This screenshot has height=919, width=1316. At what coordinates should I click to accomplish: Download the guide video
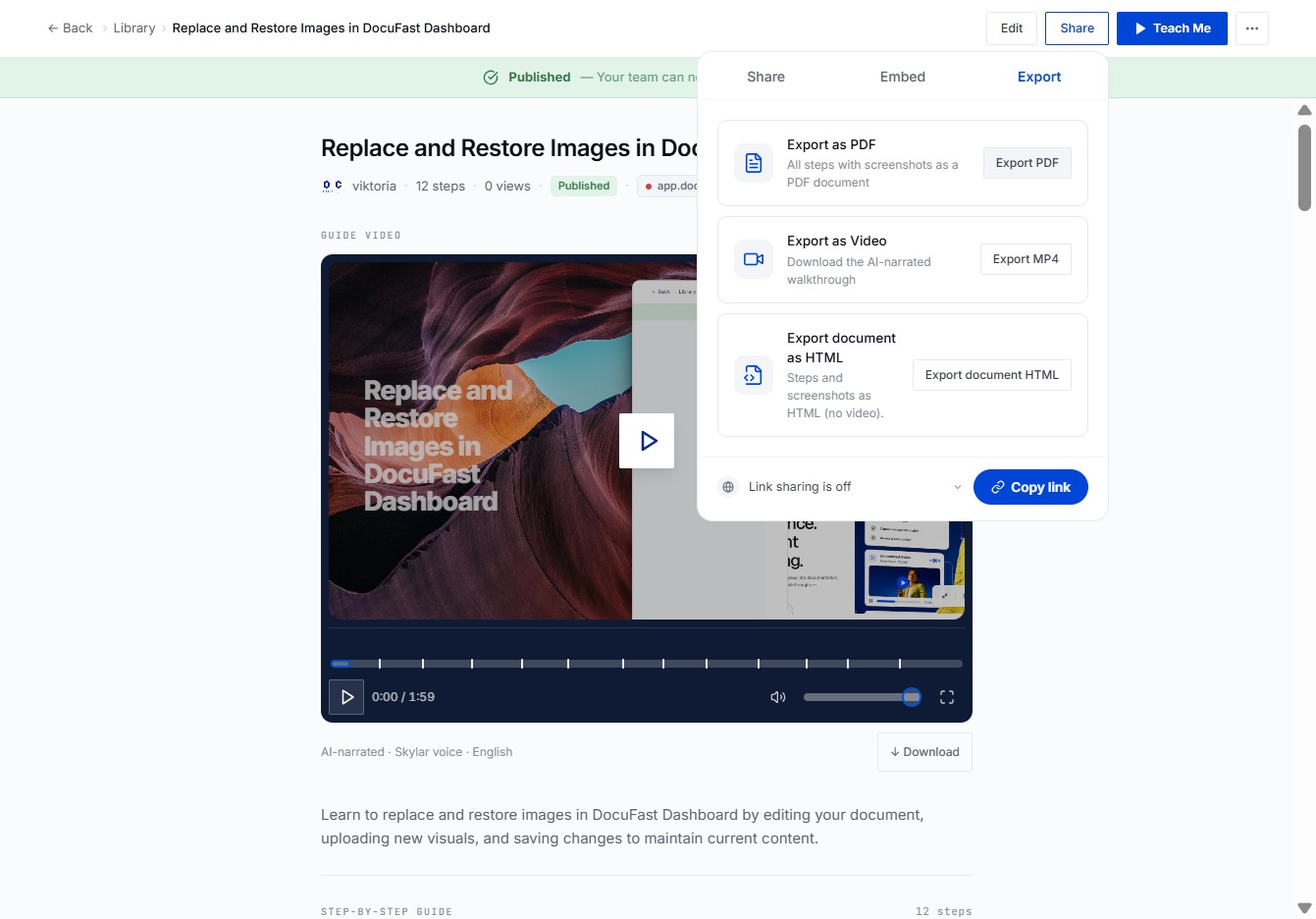click(924, 752)
